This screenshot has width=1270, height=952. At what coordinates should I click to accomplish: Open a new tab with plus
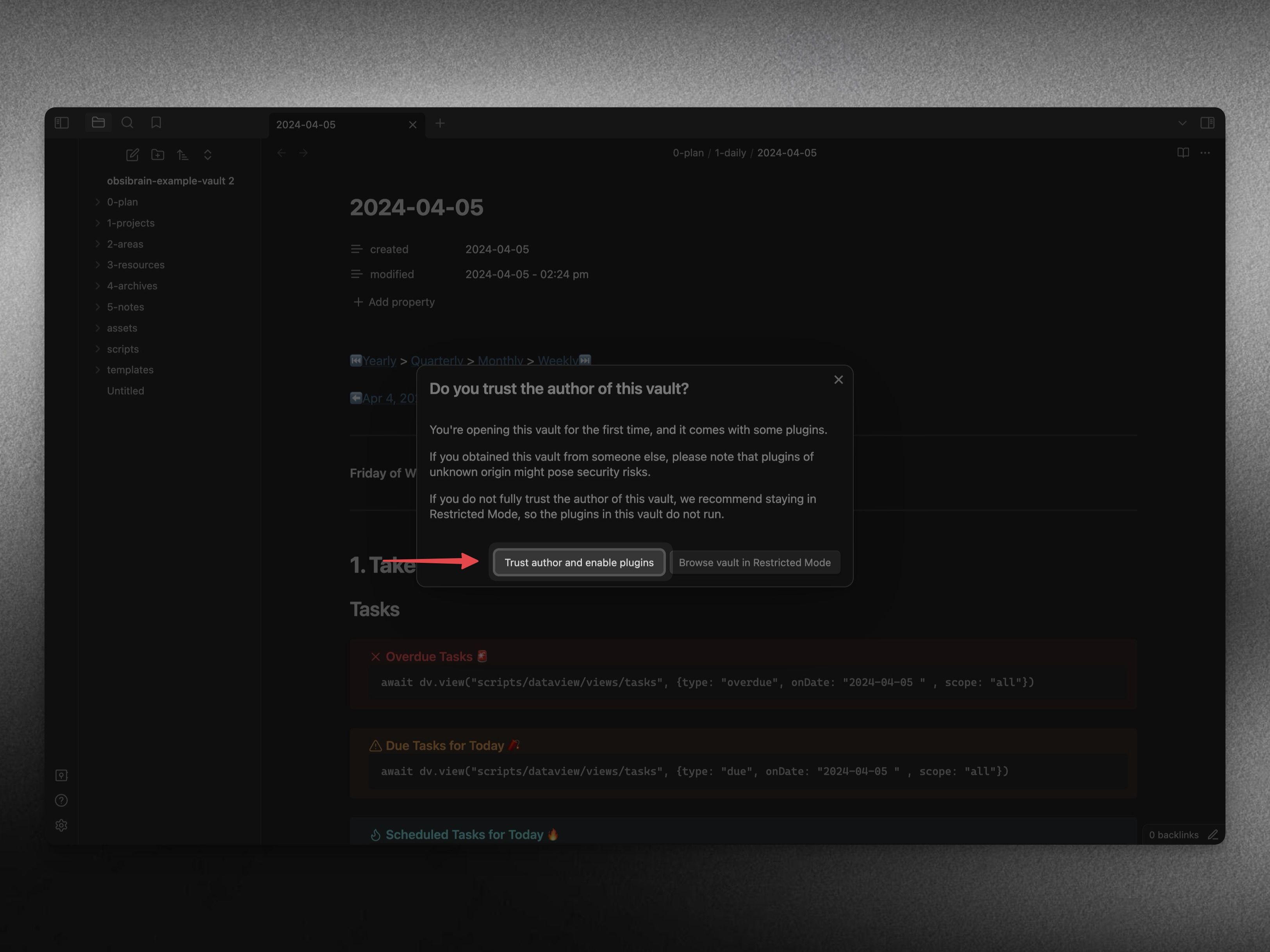point(440,123)
